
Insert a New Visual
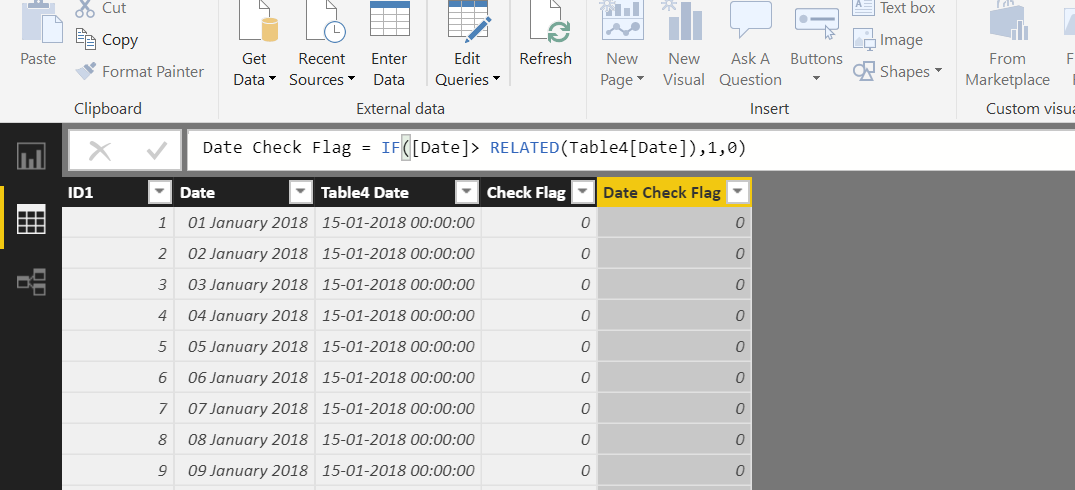(684, 45)
